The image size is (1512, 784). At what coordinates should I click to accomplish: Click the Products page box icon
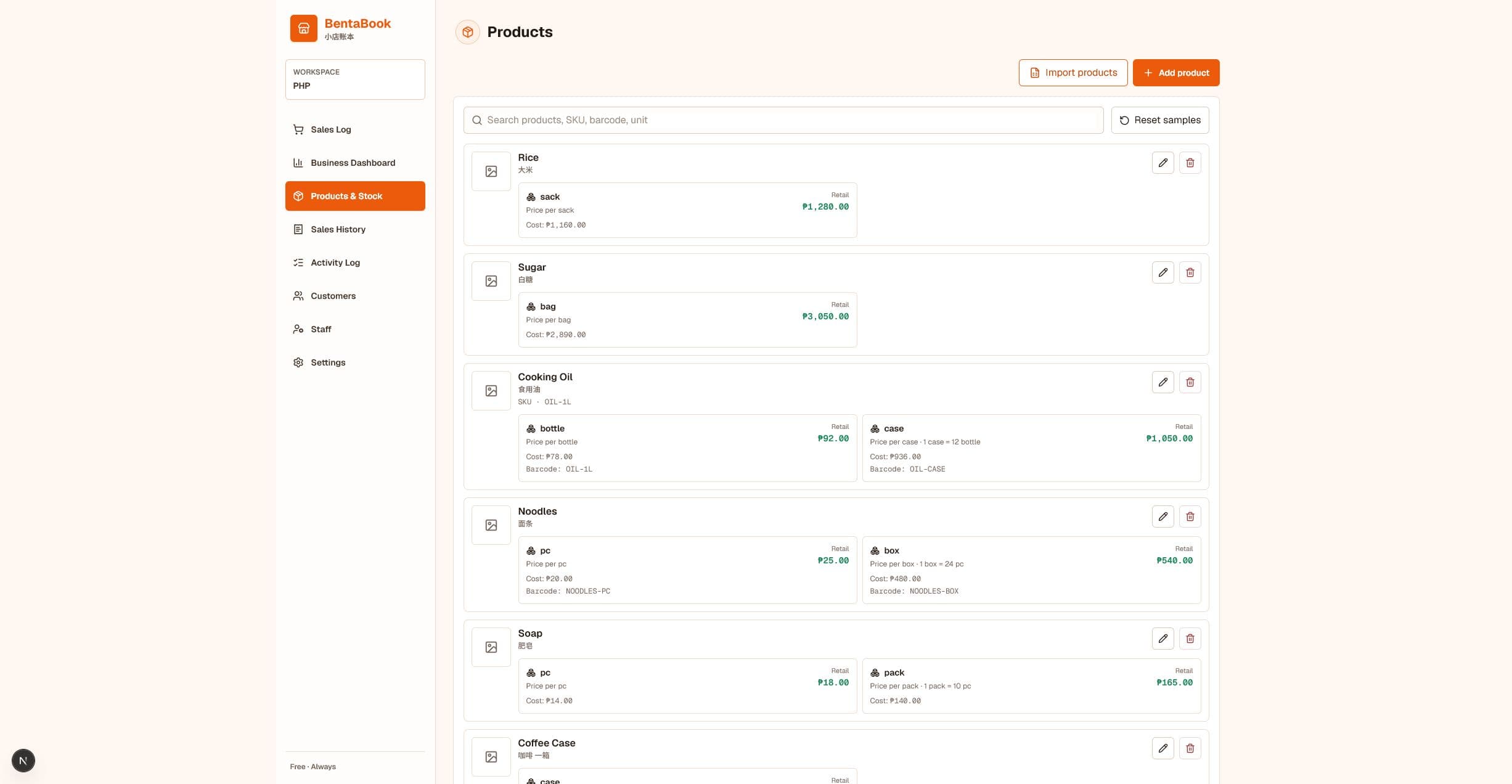coord(467,32)
